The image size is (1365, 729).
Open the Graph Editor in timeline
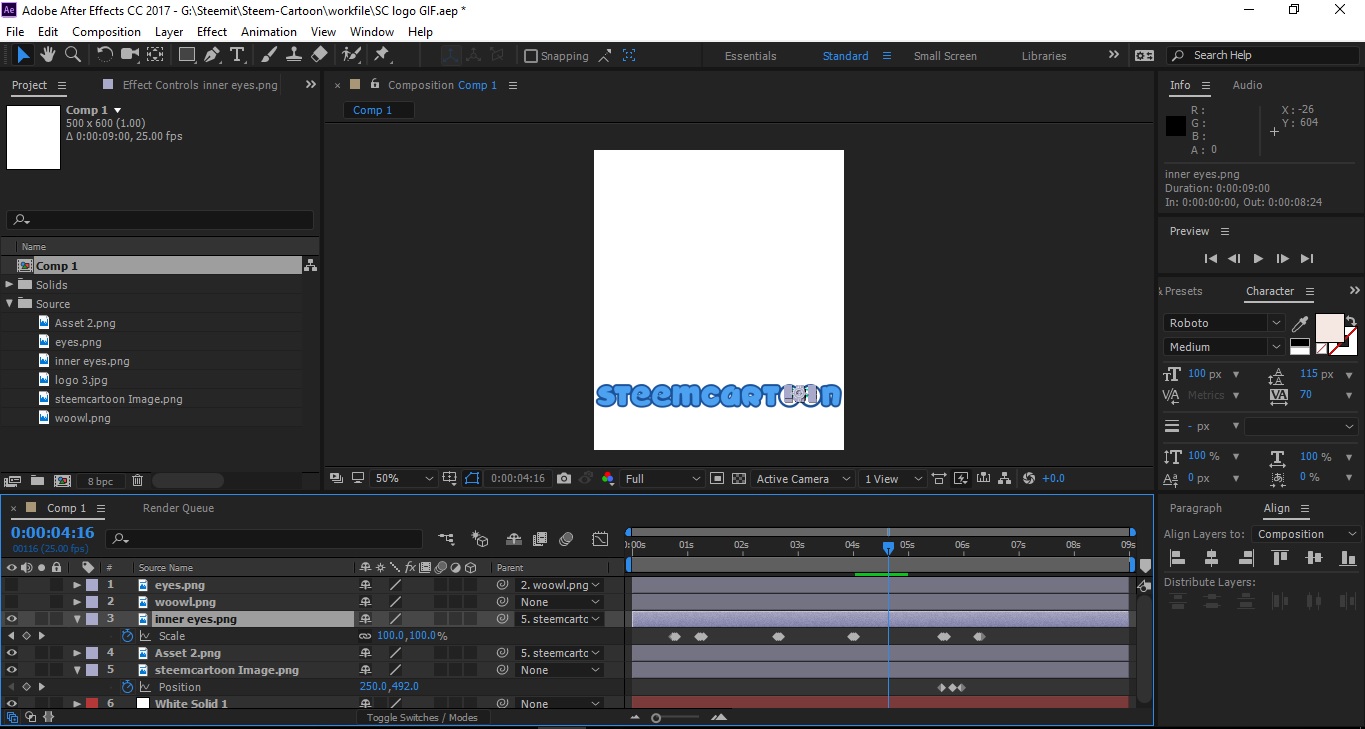click(x=600, y=539)
